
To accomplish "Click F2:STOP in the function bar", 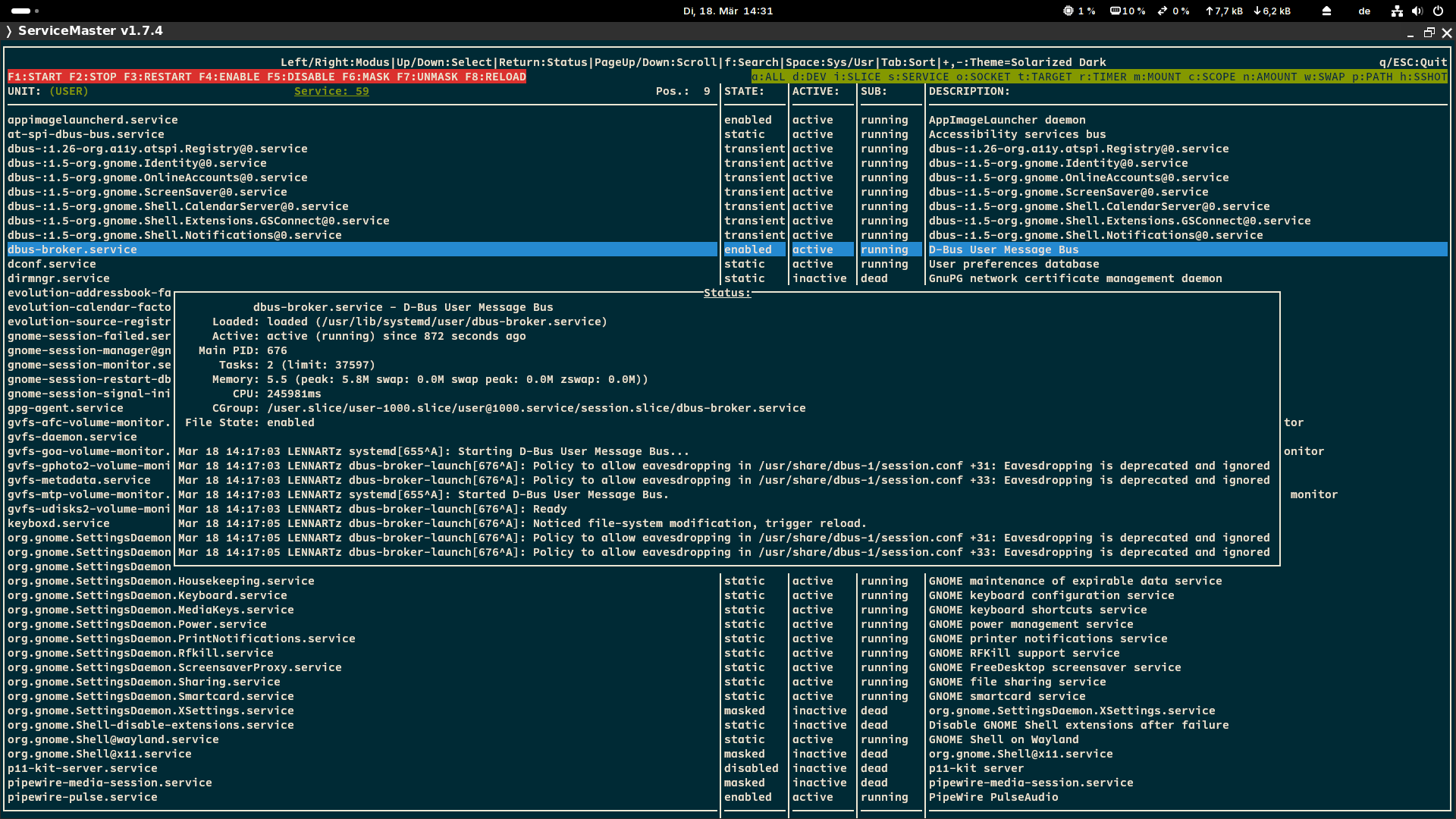I will pos(93,77).
